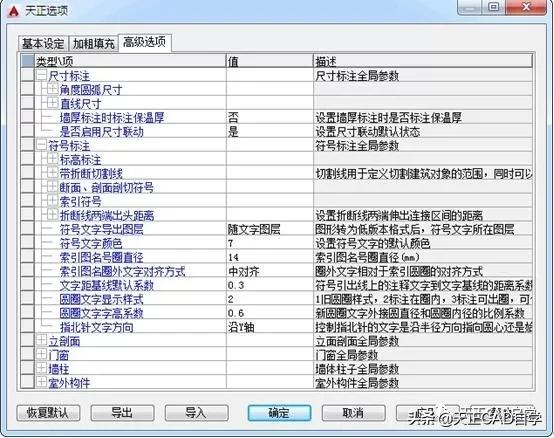
Task: Click the 设置符号文字的默认颜色 description
Action: [373, 243]
